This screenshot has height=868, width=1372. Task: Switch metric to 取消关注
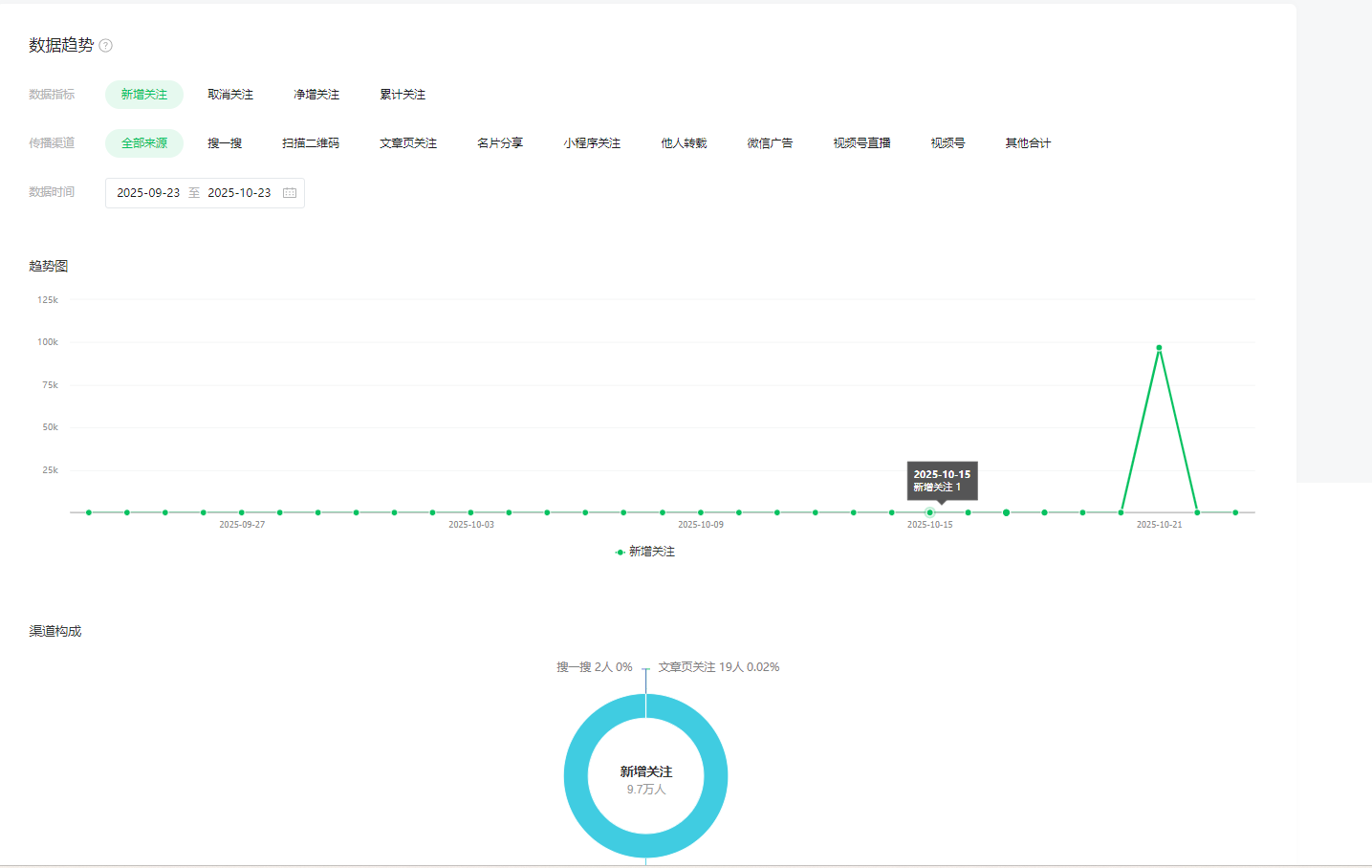click(230, 95)
